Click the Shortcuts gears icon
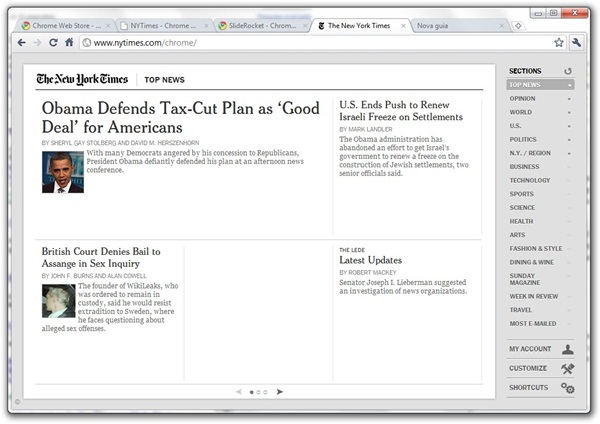 568,388
